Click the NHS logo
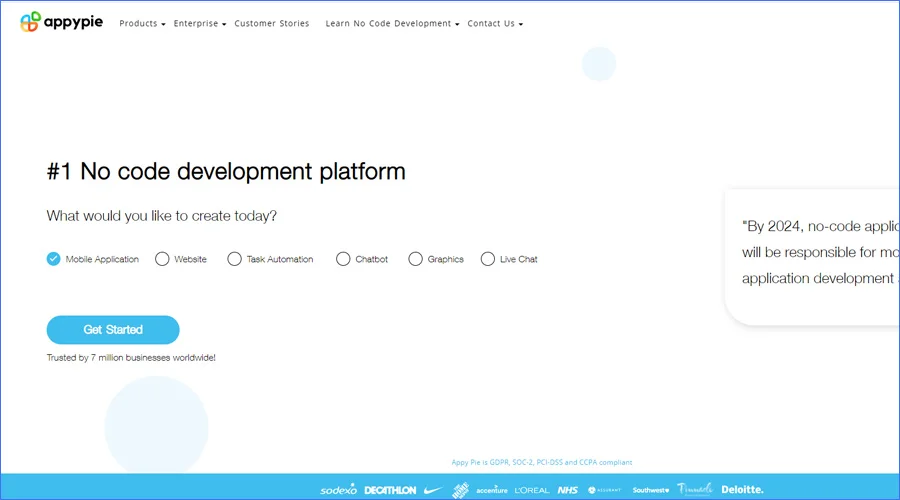The height and width of the screenshot is (500, 900). 568,490
